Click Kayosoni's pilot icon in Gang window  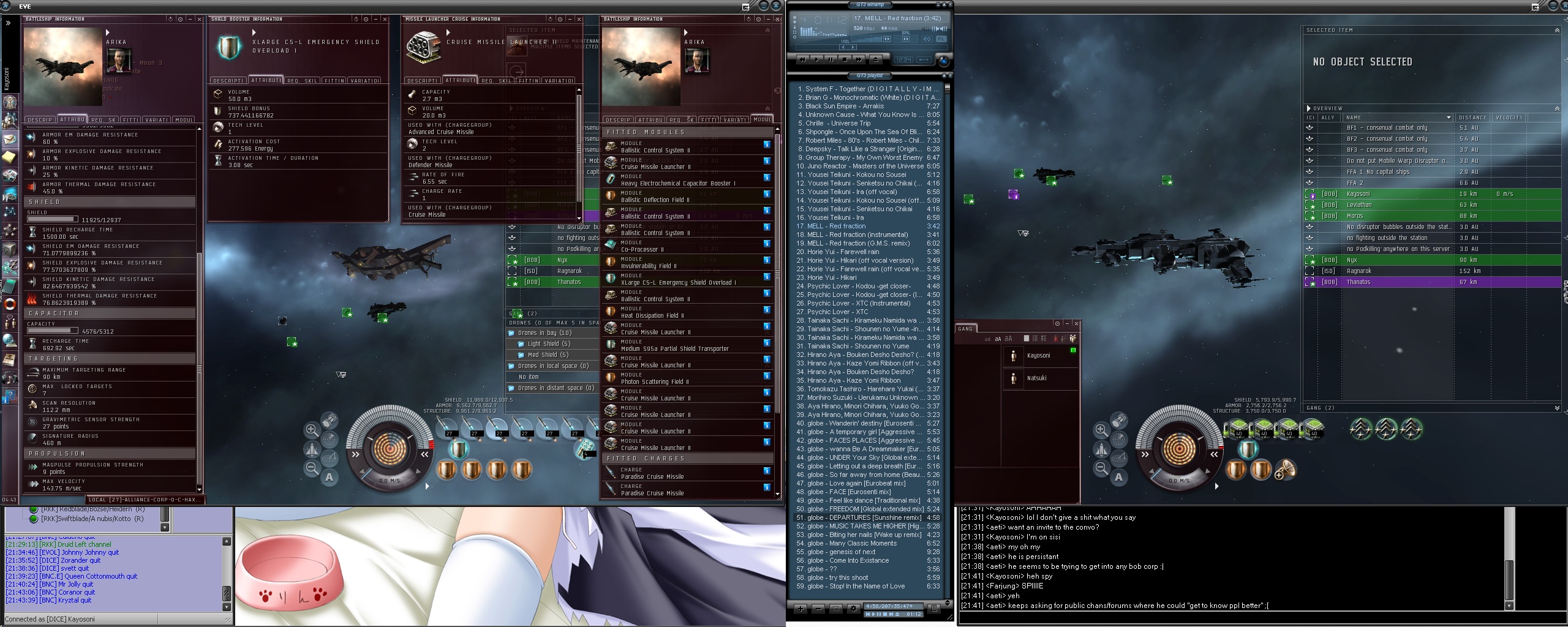[x=1014, y=356]
